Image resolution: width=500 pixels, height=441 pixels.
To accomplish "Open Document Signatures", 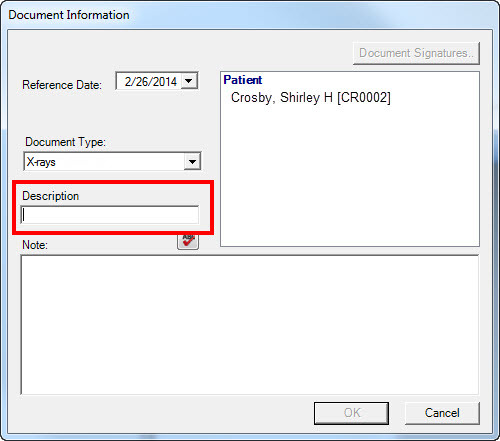I will point(416,53).
